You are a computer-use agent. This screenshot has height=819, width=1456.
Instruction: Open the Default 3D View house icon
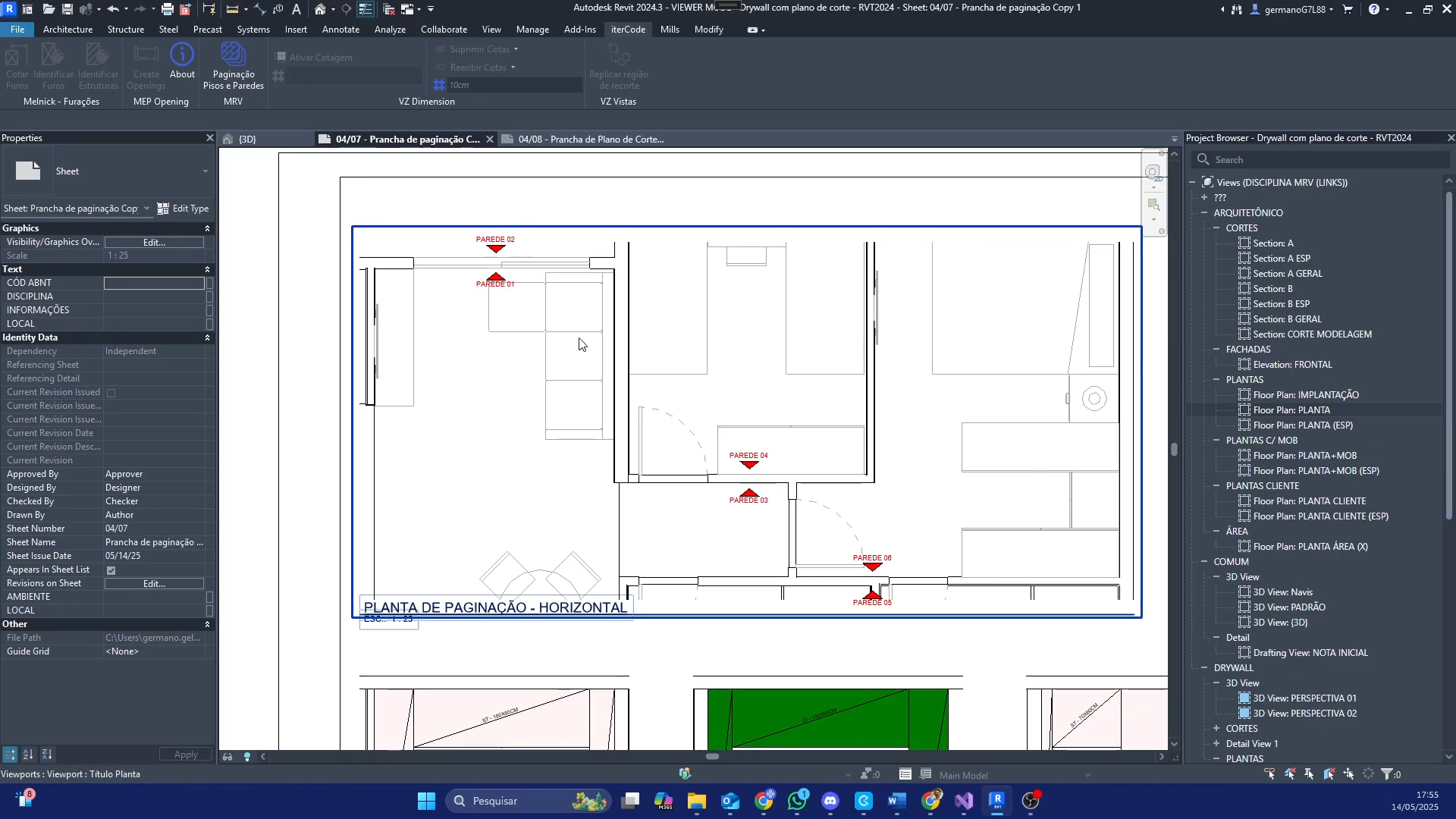pos(320,9)
